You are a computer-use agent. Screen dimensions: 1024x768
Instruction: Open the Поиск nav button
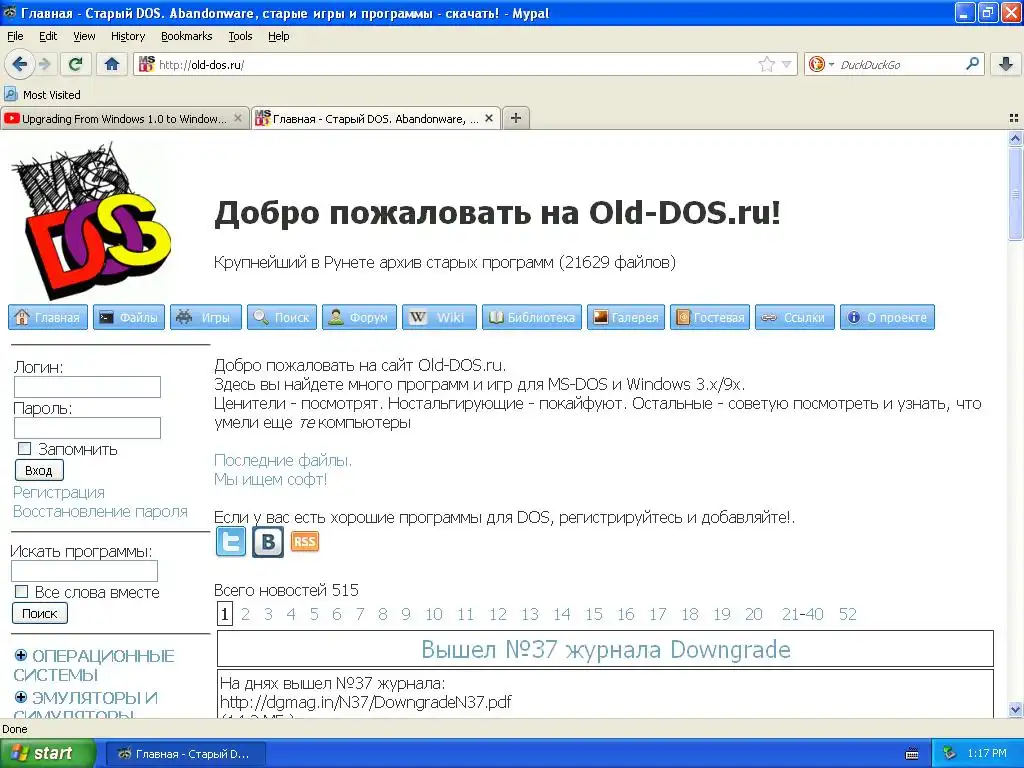point(282,317)
